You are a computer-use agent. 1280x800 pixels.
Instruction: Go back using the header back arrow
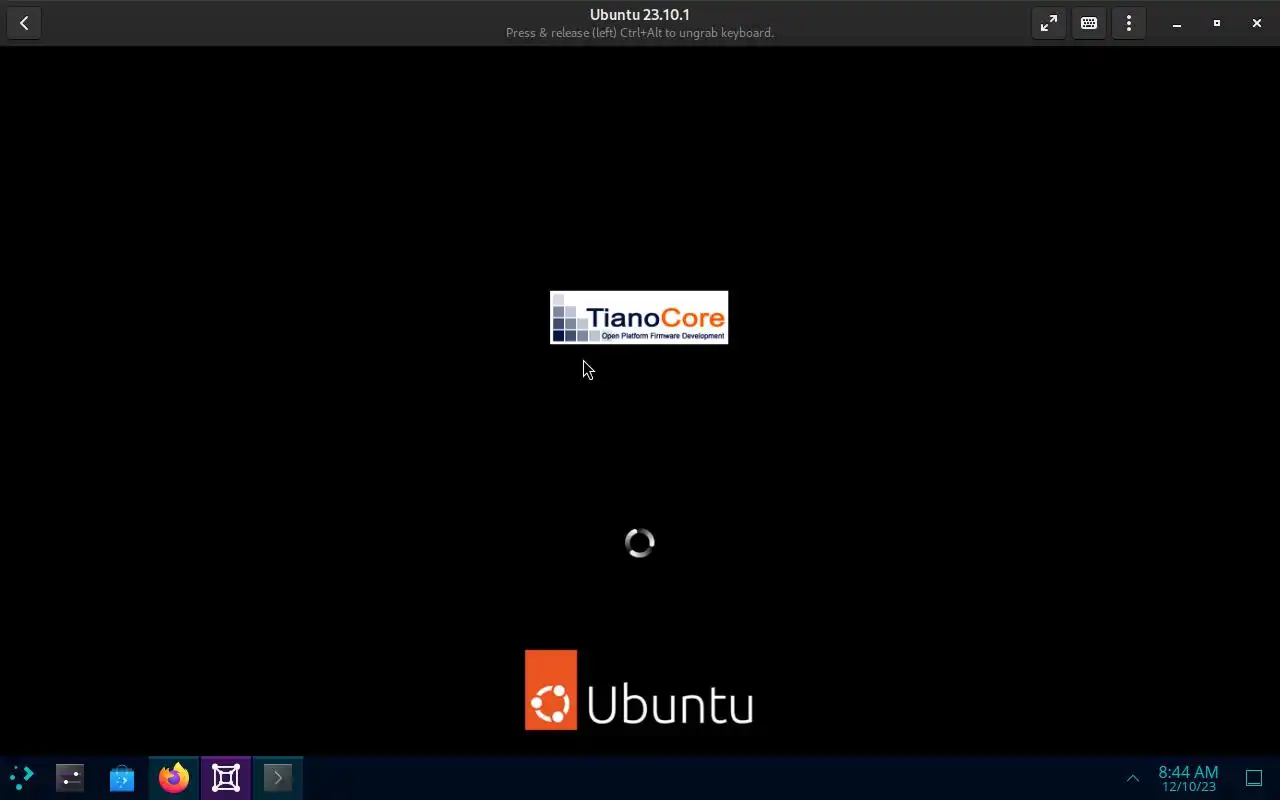tap(24, 23)
